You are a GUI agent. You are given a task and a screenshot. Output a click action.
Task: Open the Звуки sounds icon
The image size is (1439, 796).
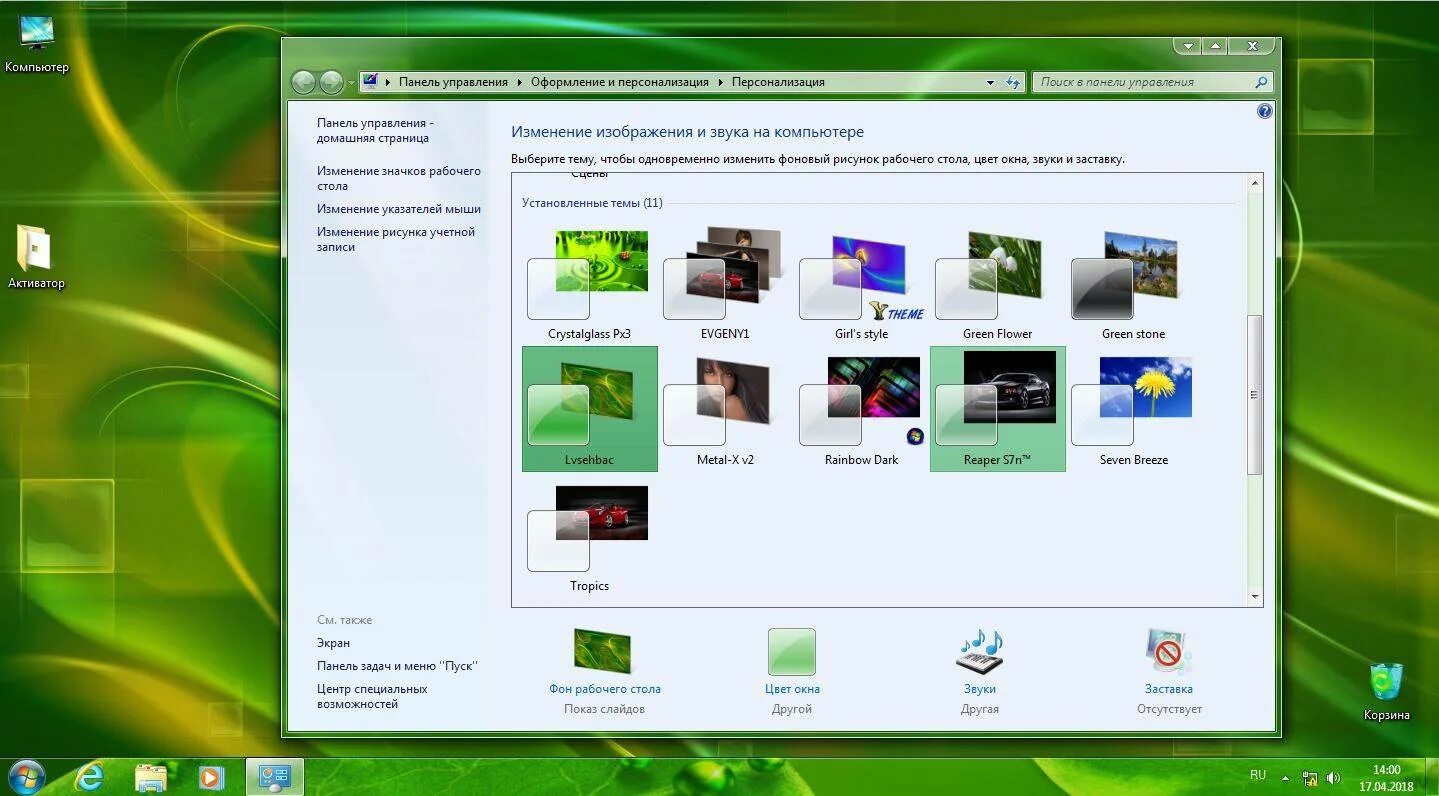tap(979, 652)
